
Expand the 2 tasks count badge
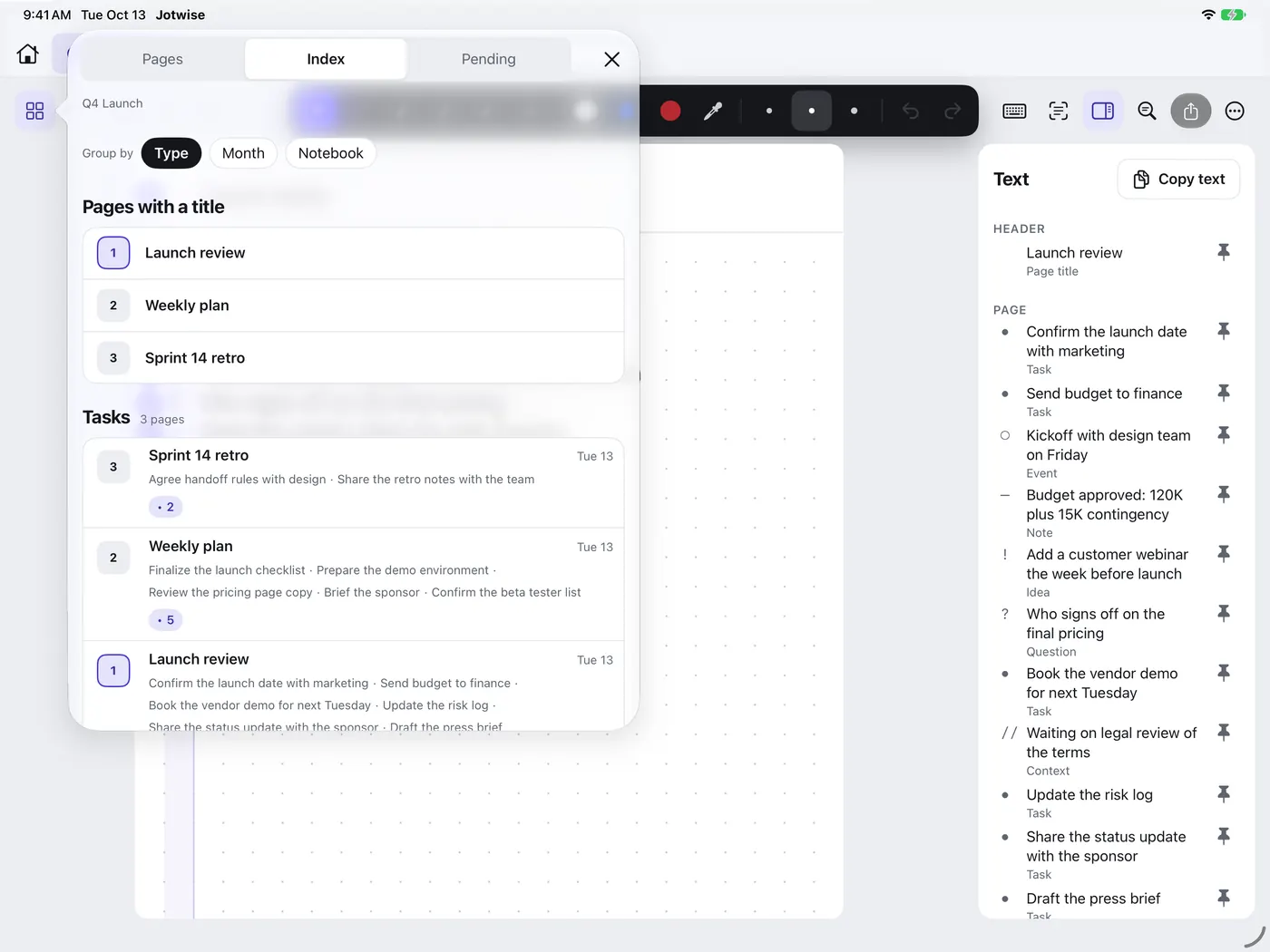166,507
